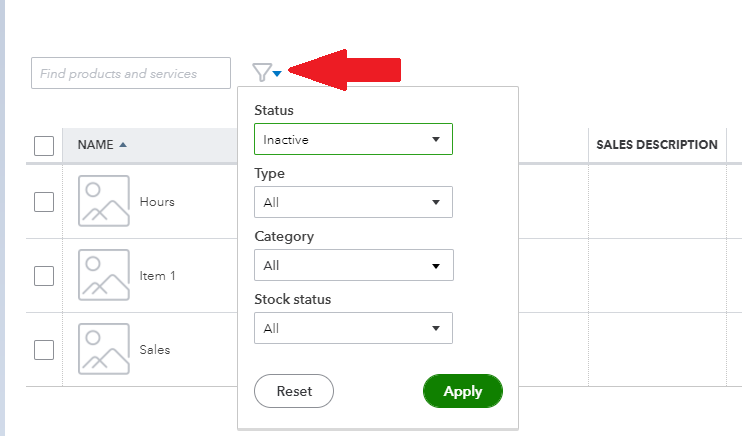
Task: Click the Hours product image placeholder
Action: click(x=104, y=201)
